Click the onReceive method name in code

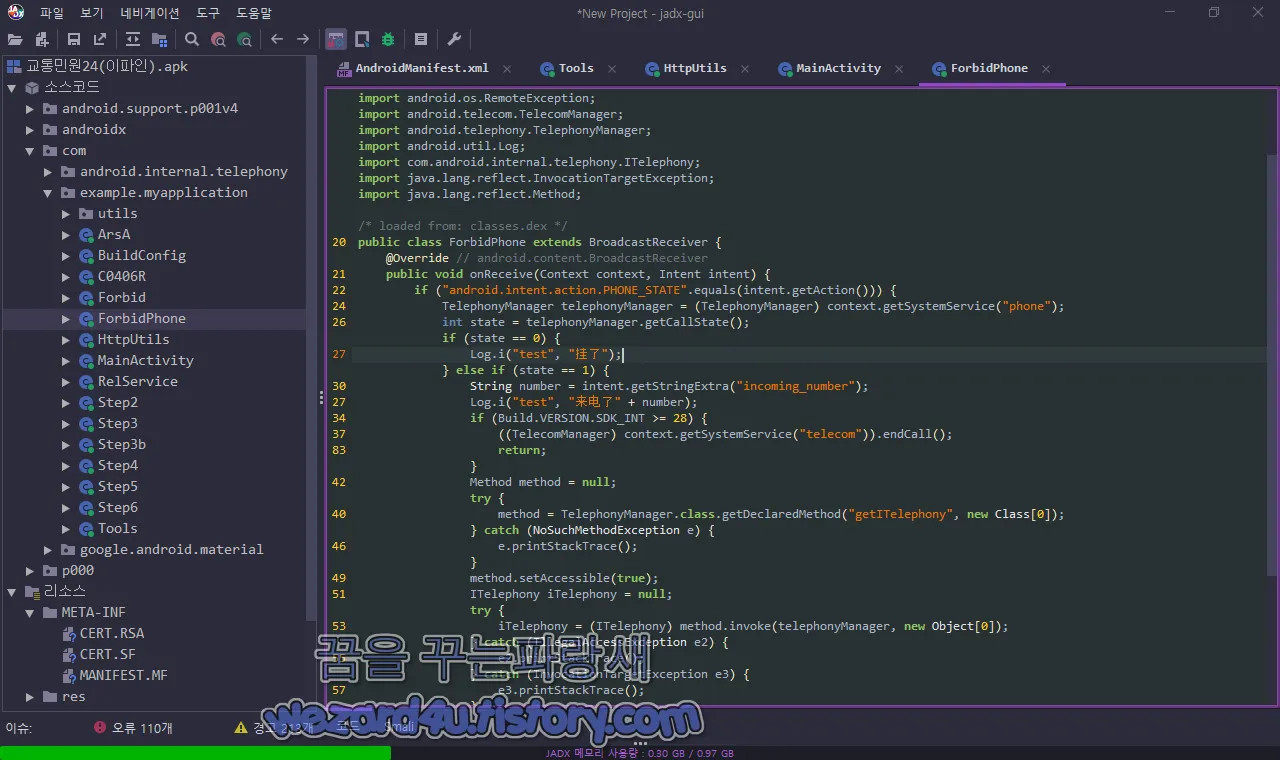tap(500, 274)
